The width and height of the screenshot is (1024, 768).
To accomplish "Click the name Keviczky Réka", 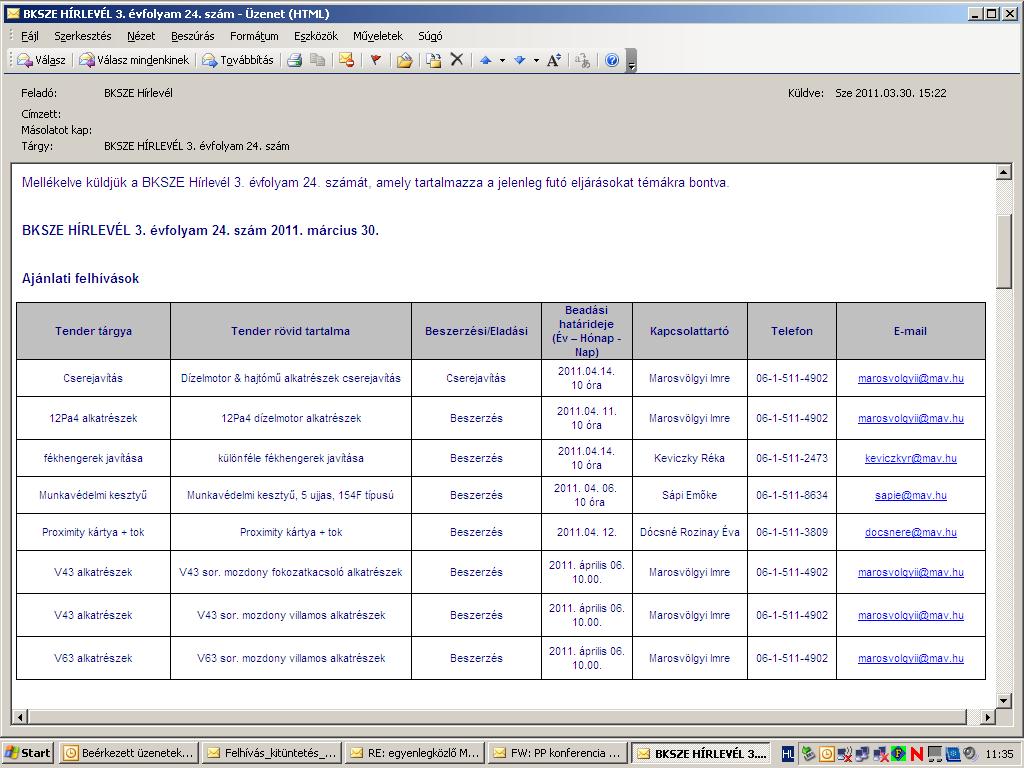I will point(690,458).
